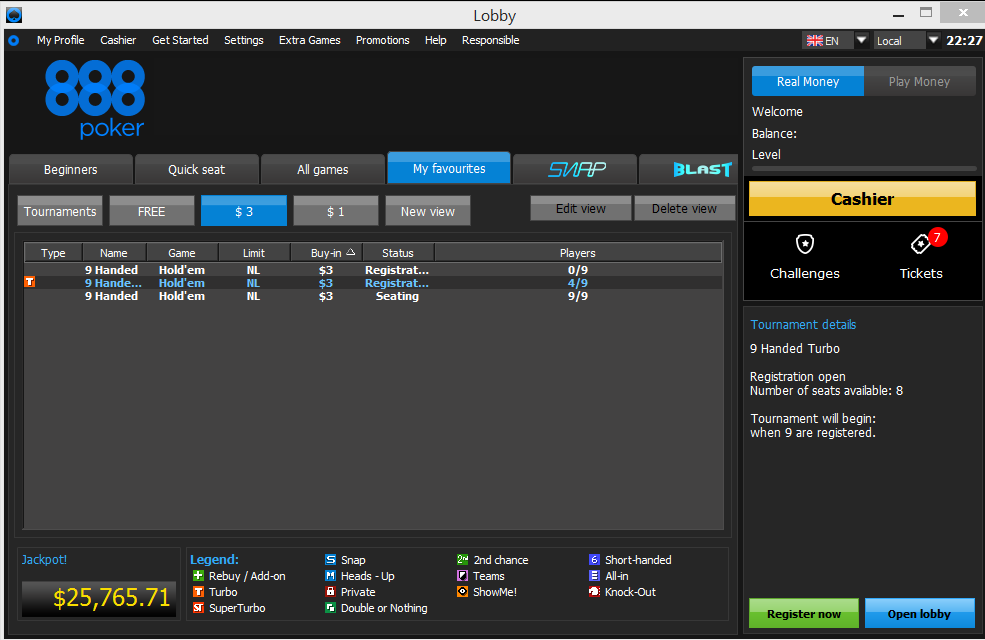Open the Tickets icon with badge
The image size is (985, 640).
click(921, 244)
